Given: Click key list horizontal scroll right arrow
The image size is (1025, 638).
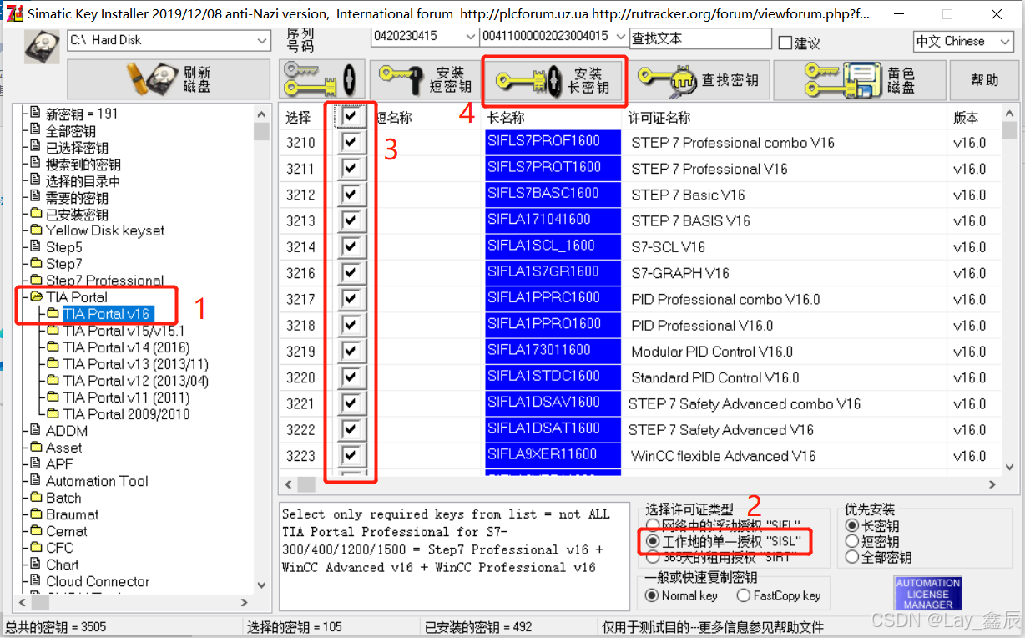Looking at the screenshot, I should coord(992,484).
